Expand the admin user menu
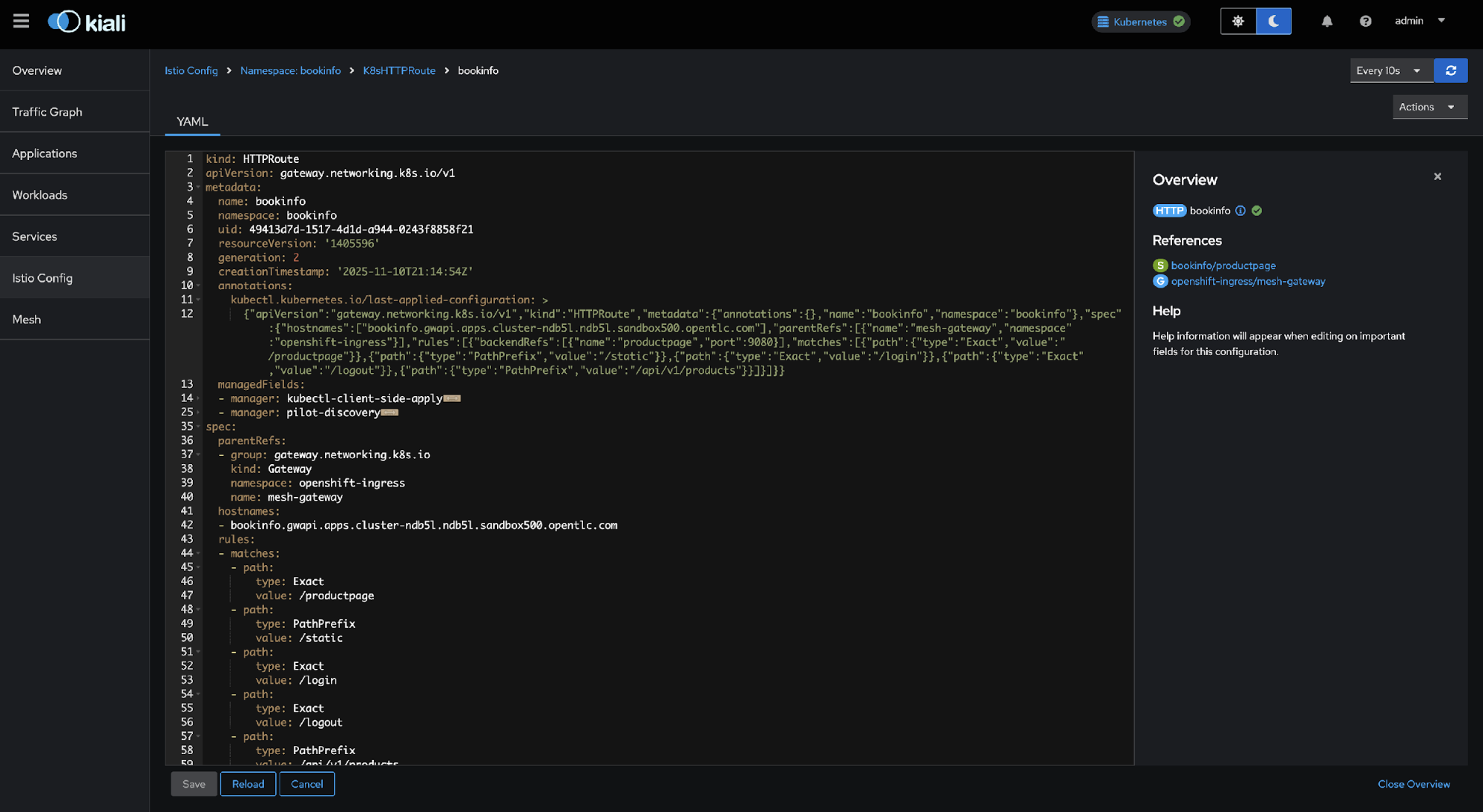1483x812 pixels. pyautogui.click(x=1420, y=21)
